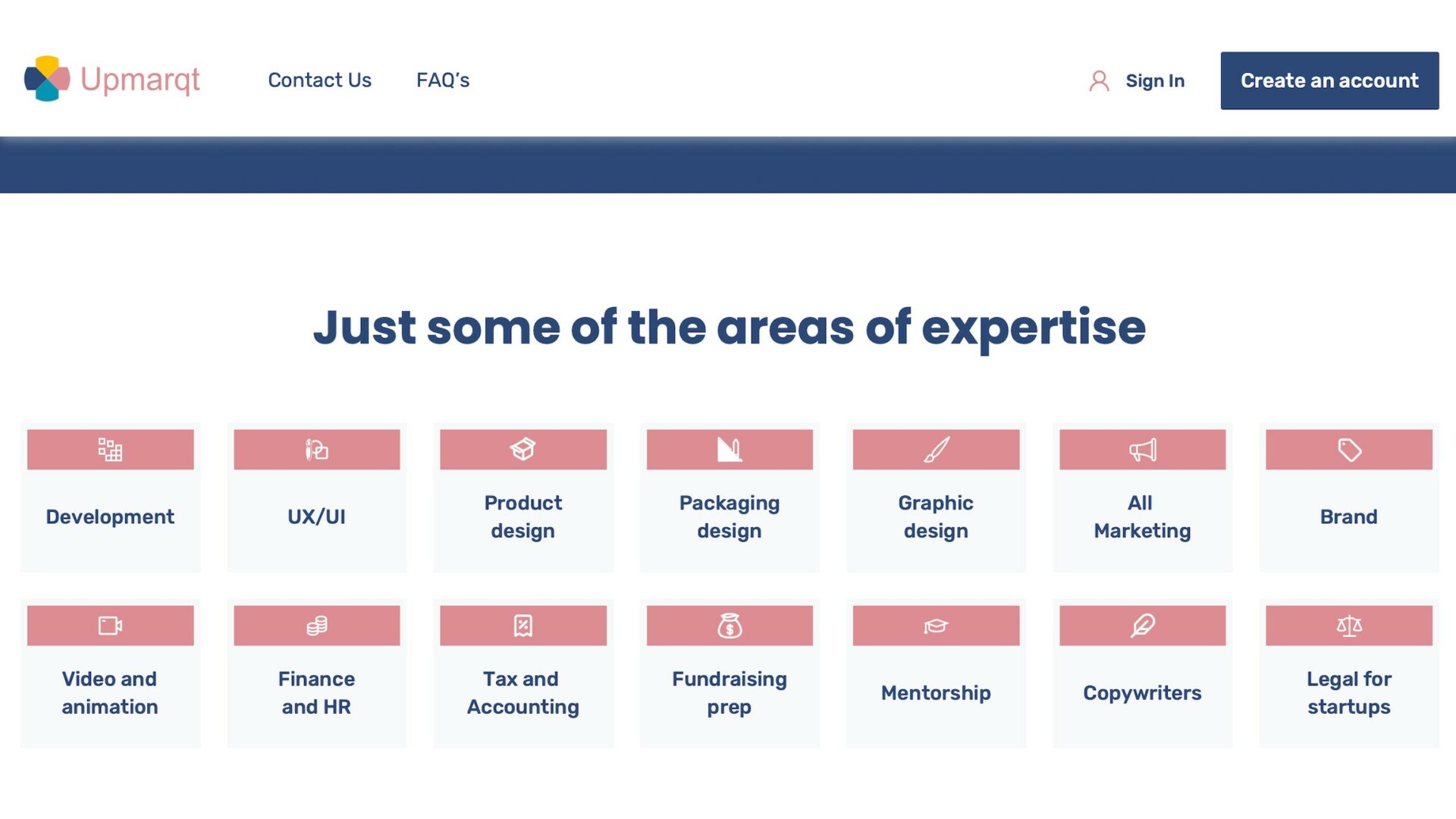Click the Legal for startups scales icon
Viewport: 1456px width, 819px height.
pos(1348,626)
